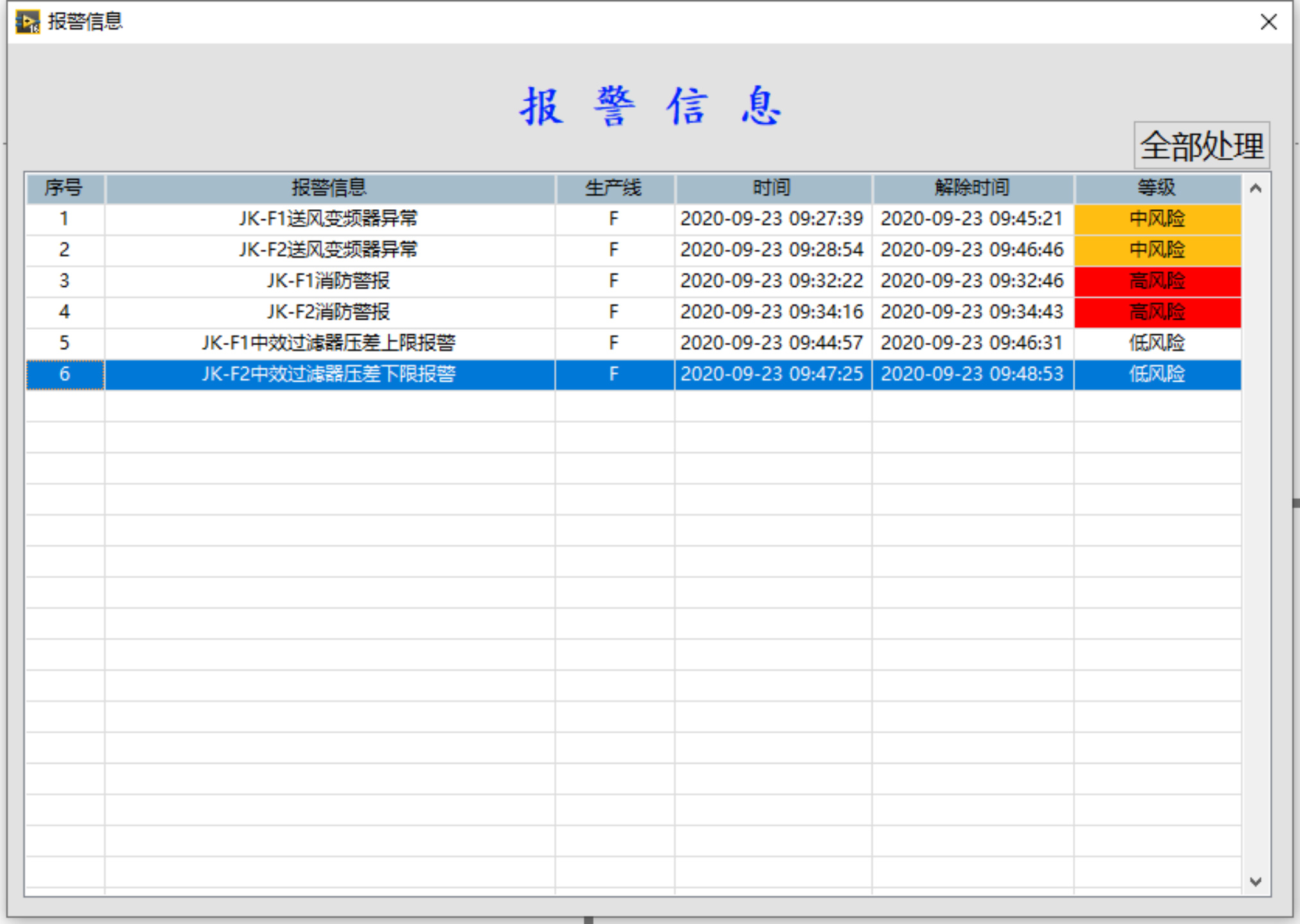Click release time 2020-09-23 09:34:43
This screenshot has height=924, width=1300.
973,312
